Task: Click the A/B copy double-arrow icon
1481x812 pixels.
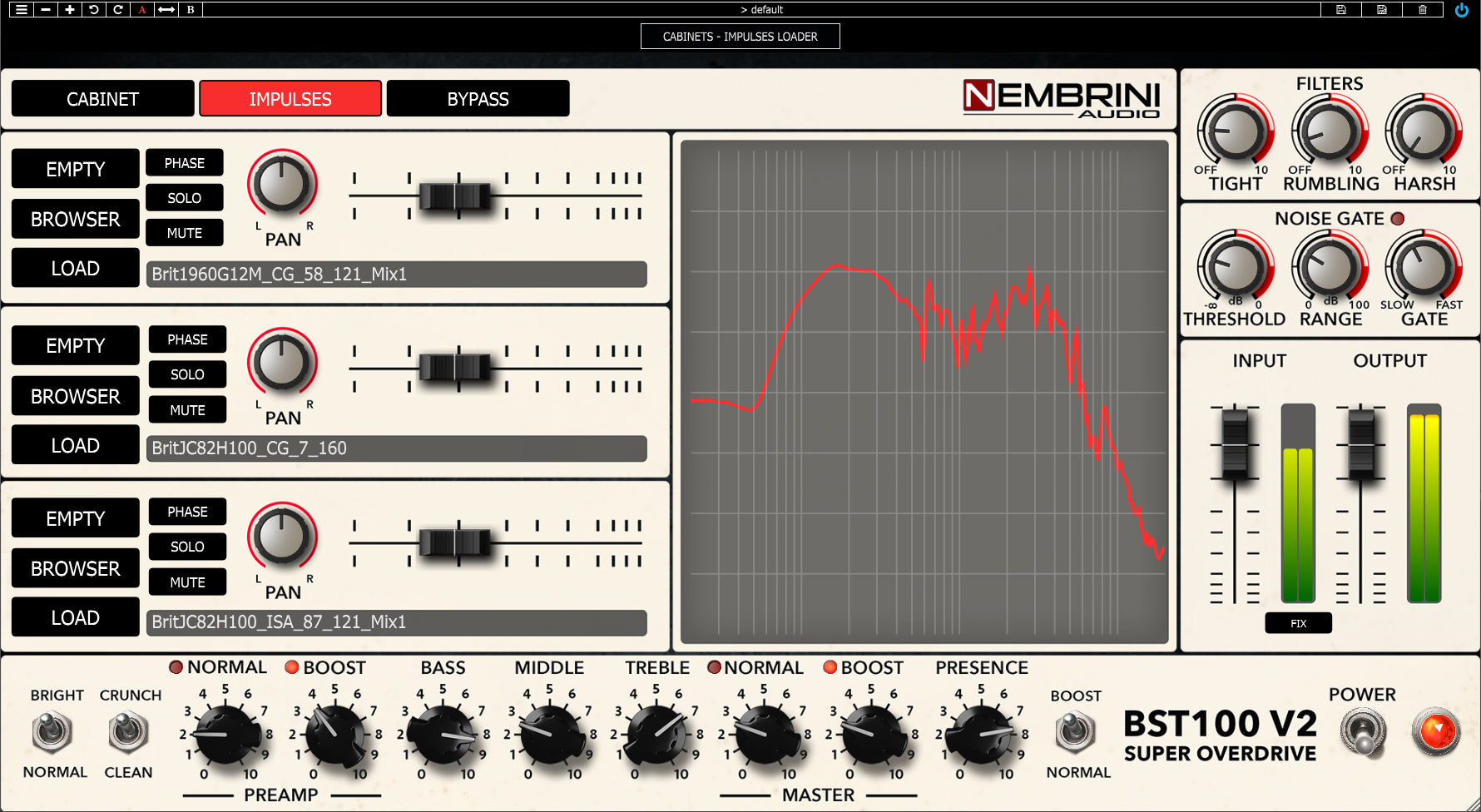Action: pos(166,10)
